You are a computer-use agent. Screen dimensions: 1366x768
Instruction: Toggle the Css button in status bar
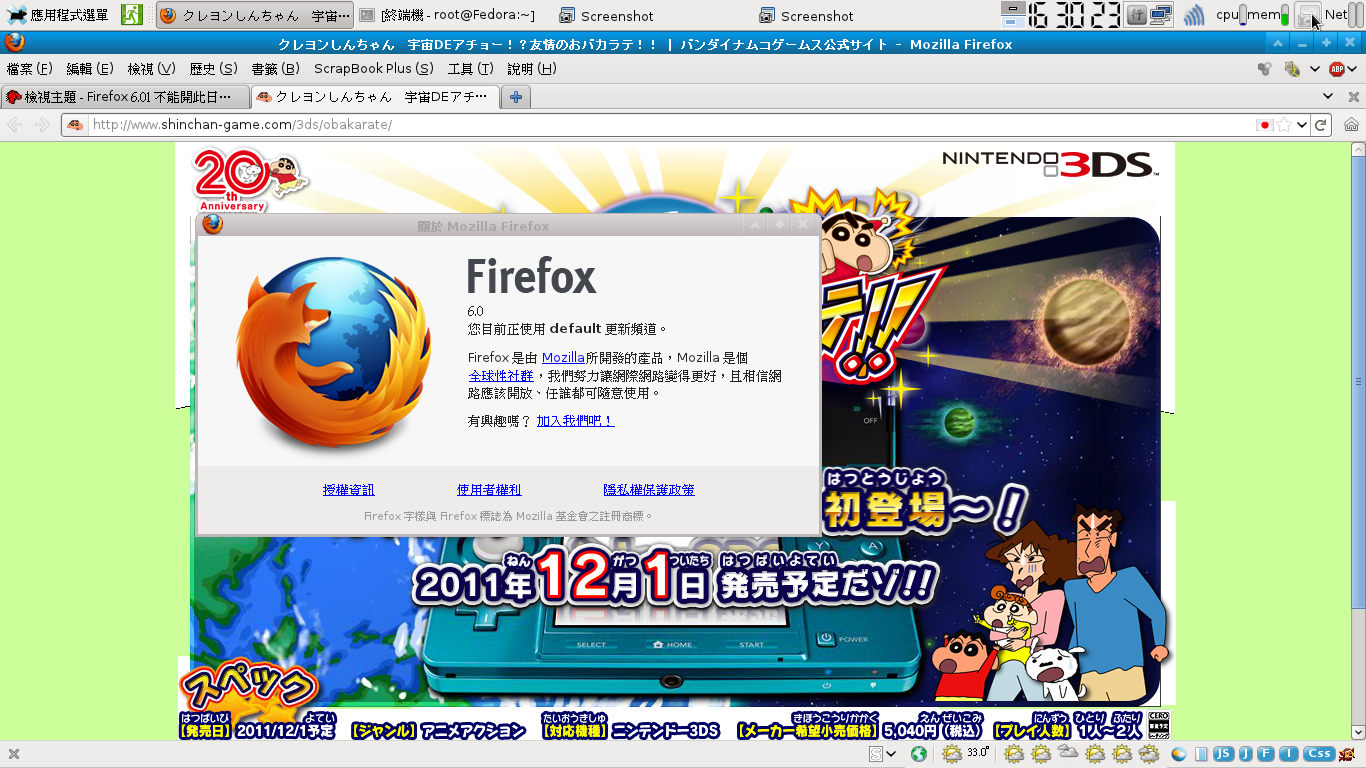tap(1318, 754)
